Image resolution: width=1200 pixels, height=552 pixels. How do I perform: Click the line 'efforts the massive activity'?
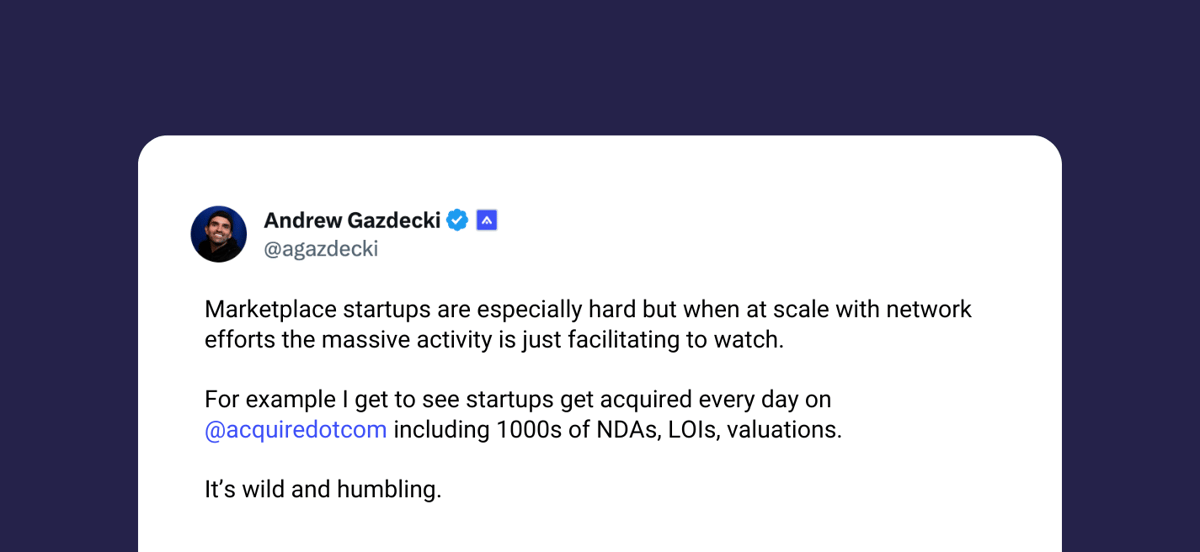point(494,340)
